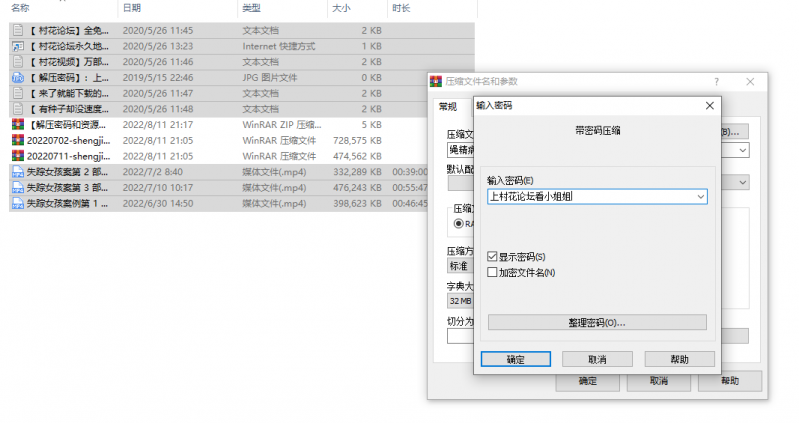This screenshot has height=423, width=799.
Task: Click the 失踪女孩案第 2 部 mp4 icon
Action: (x=17, y=172)
